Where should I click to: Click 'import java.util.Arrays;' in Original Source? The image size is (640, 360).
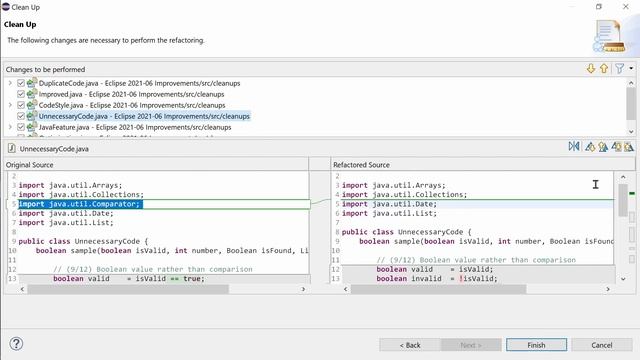70,185
